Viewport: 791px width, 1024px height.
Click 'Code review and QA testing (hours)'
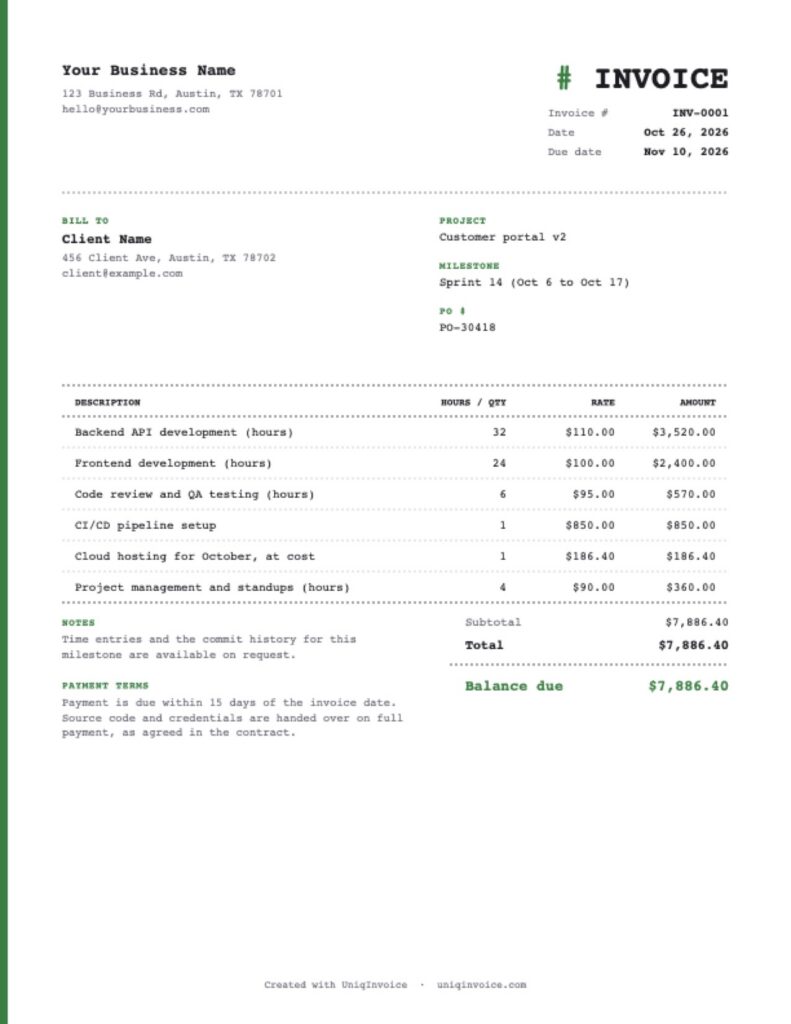click(x=194, y=494)
